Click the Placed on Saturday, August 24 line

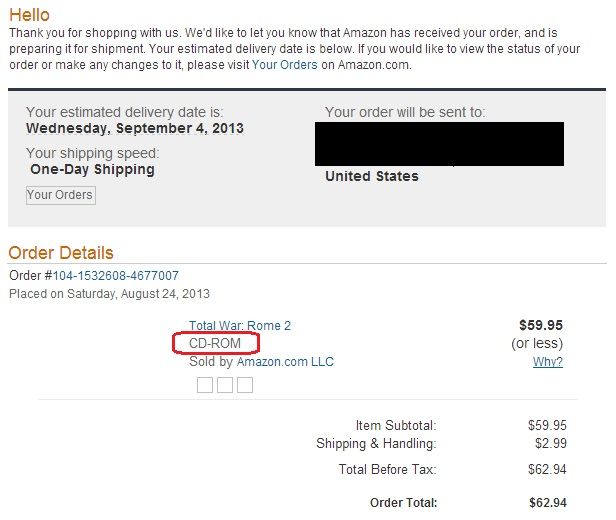point(110,294)
